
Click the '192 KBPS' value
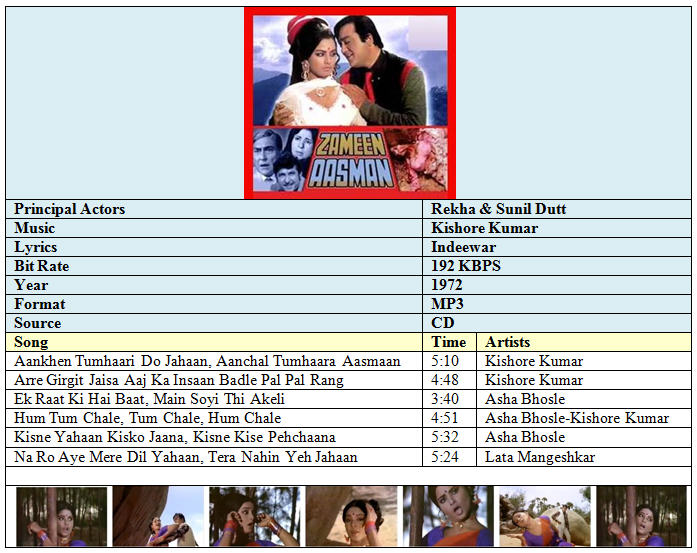click(466, 266)
